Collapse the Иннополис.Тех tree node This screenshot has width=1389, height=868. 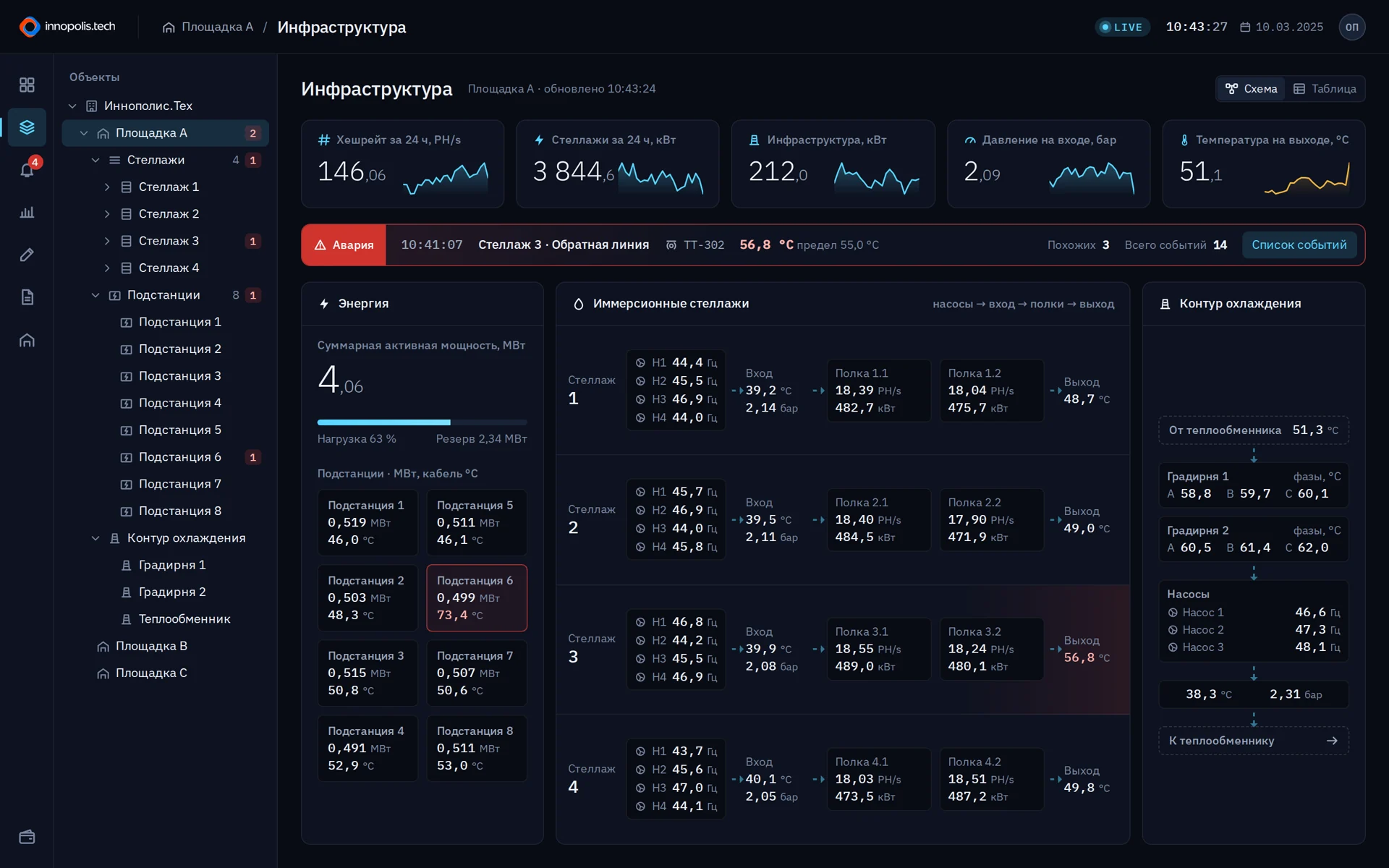(x=72, y=106)
